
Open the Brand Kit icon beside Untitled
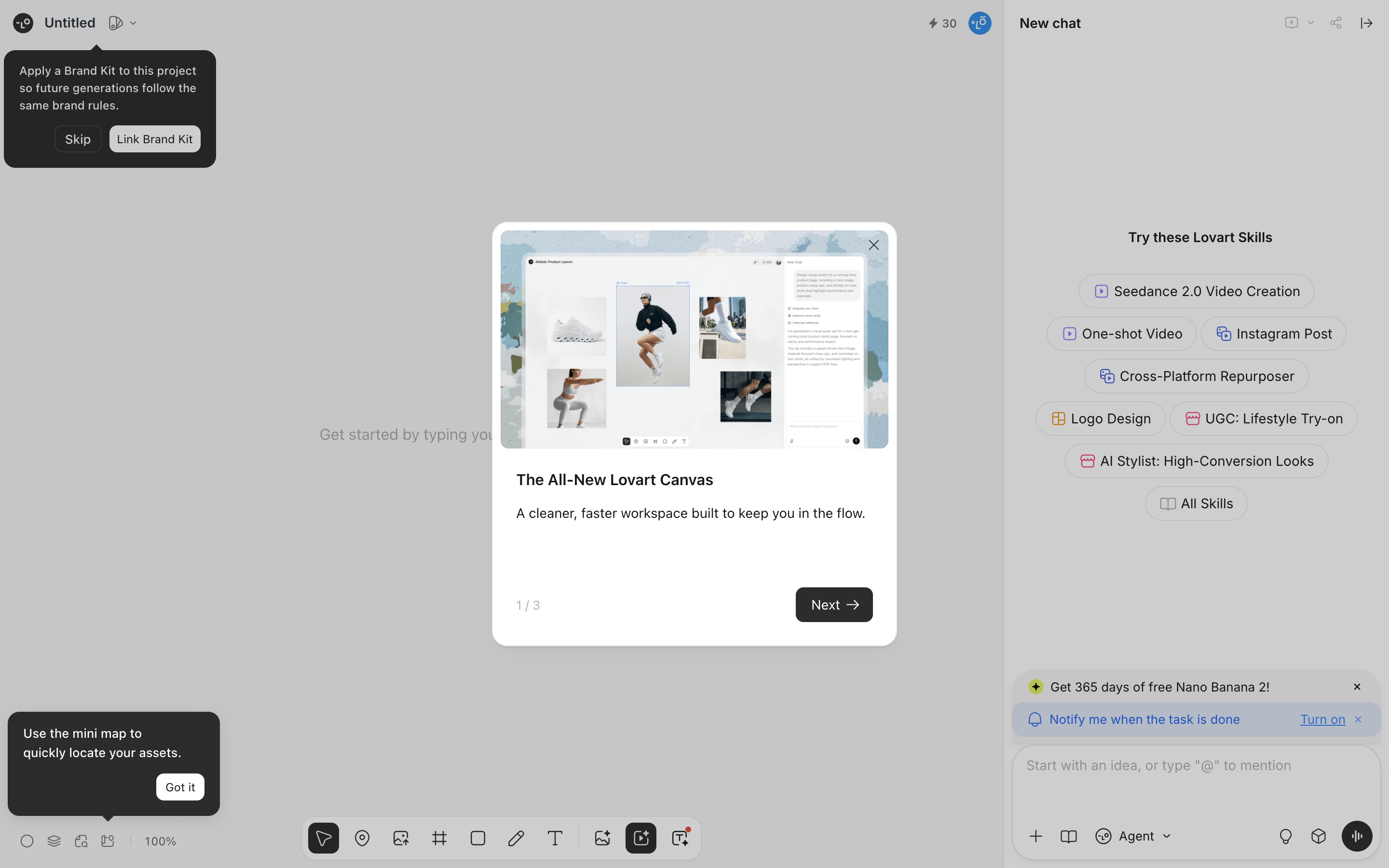(115, 23)
